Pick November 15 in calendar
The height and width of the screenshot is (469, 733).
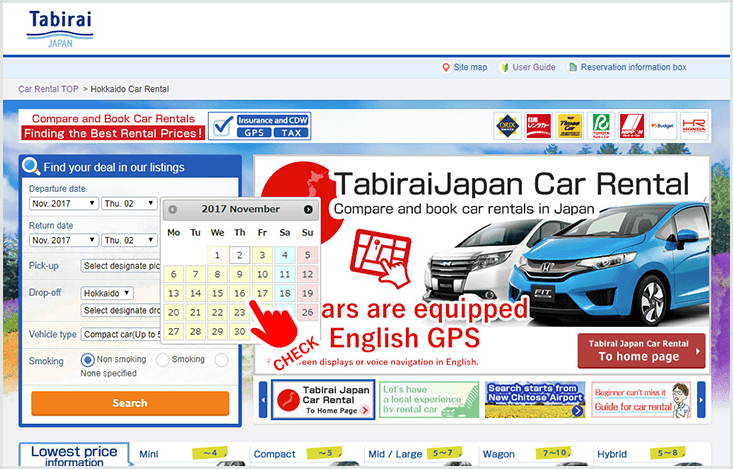217,293
